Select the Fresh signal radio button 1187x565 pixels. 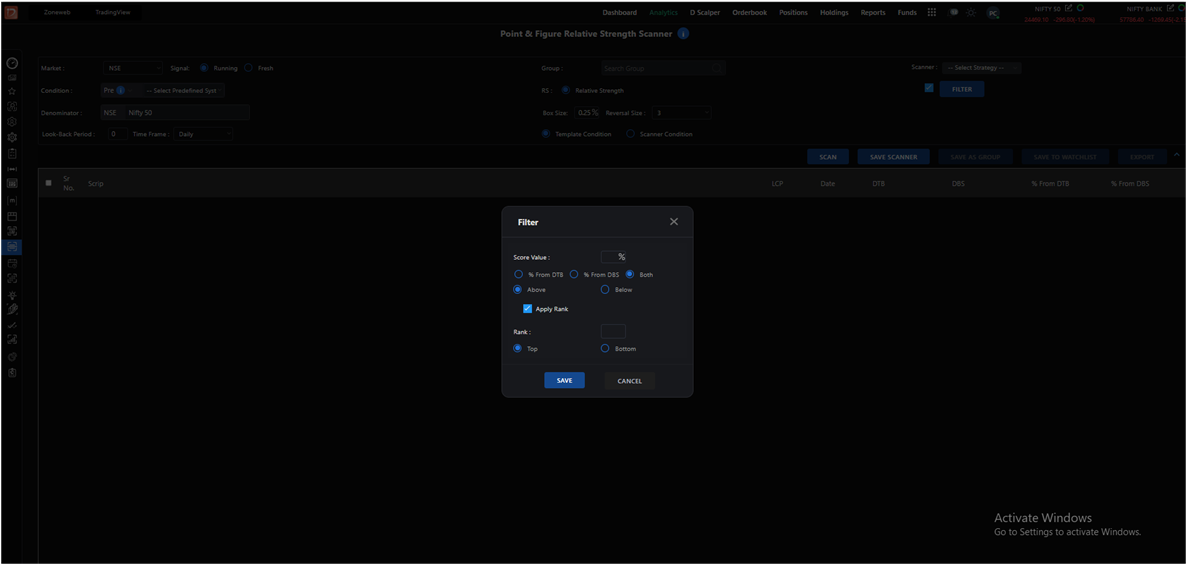tap(248, 68)
